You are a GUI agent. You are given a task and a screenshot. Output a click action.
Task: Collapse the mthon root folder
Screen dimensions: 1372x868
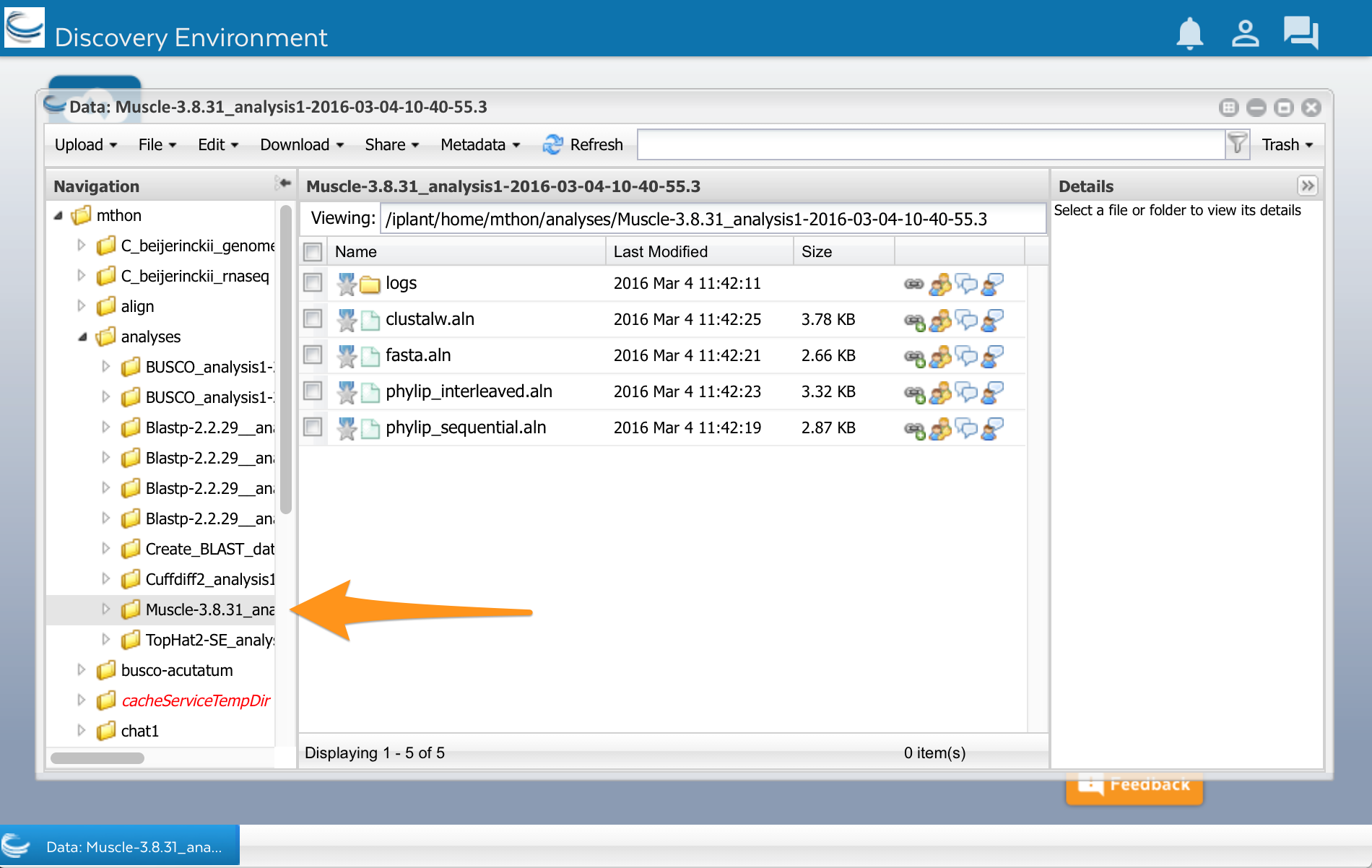click(x=58, y=215)
